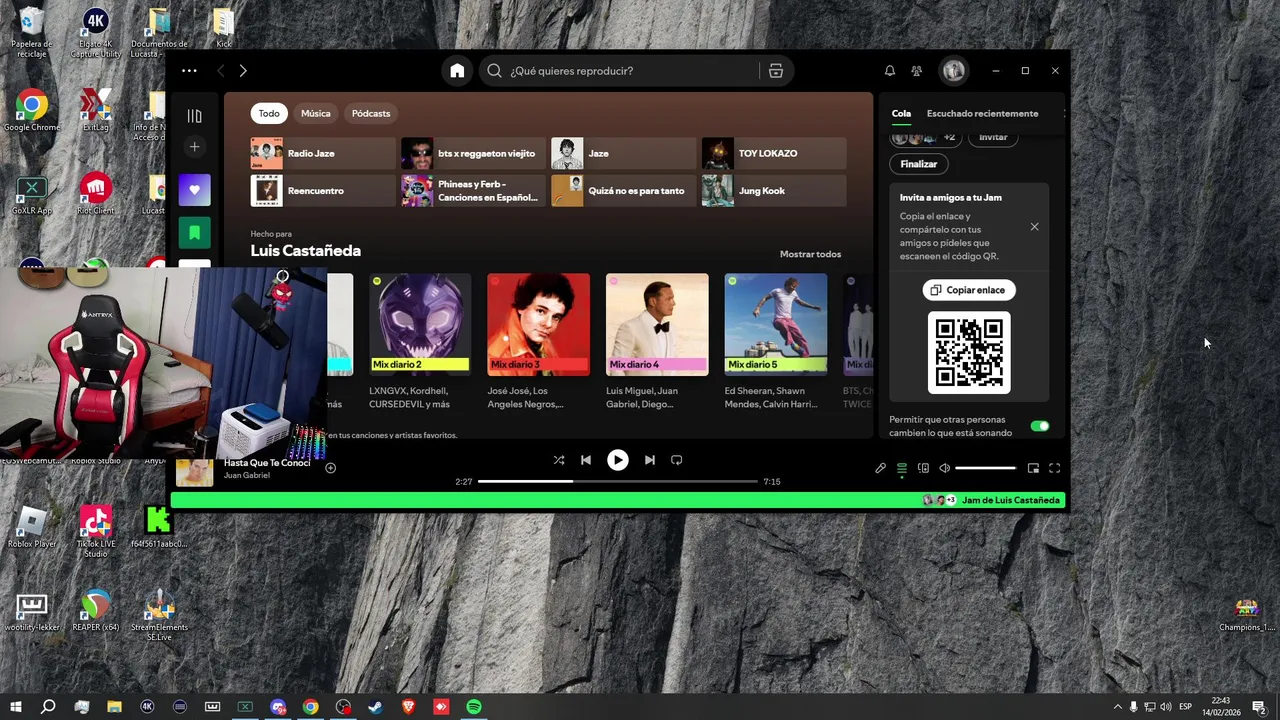Go forward with the navigation arrow
The image size is (1280, 720).
(x=243, y=71)
